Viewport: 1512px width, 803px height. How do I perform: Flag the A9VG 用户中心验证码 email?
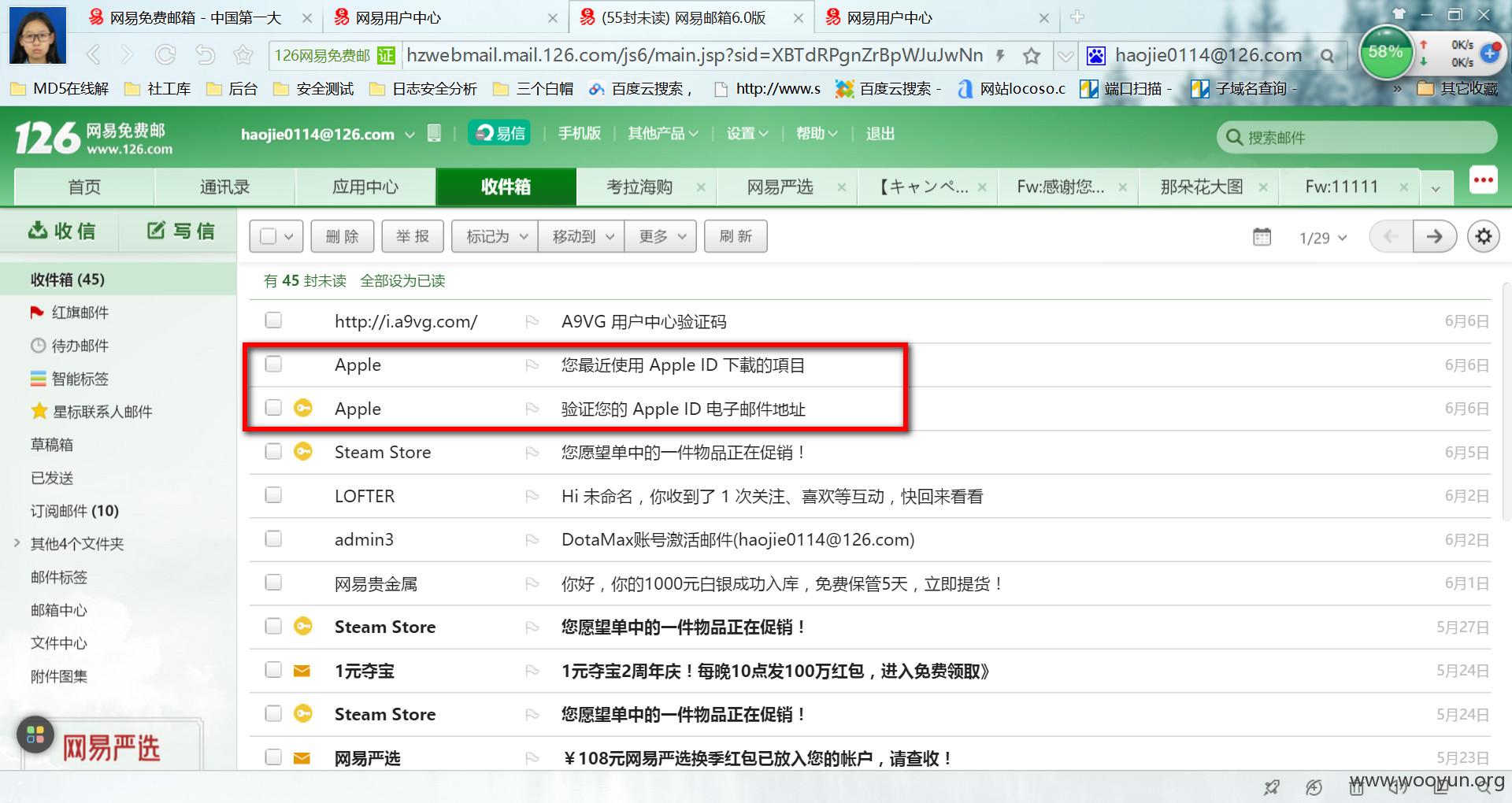pyautogui.click(x=532, y=321)
